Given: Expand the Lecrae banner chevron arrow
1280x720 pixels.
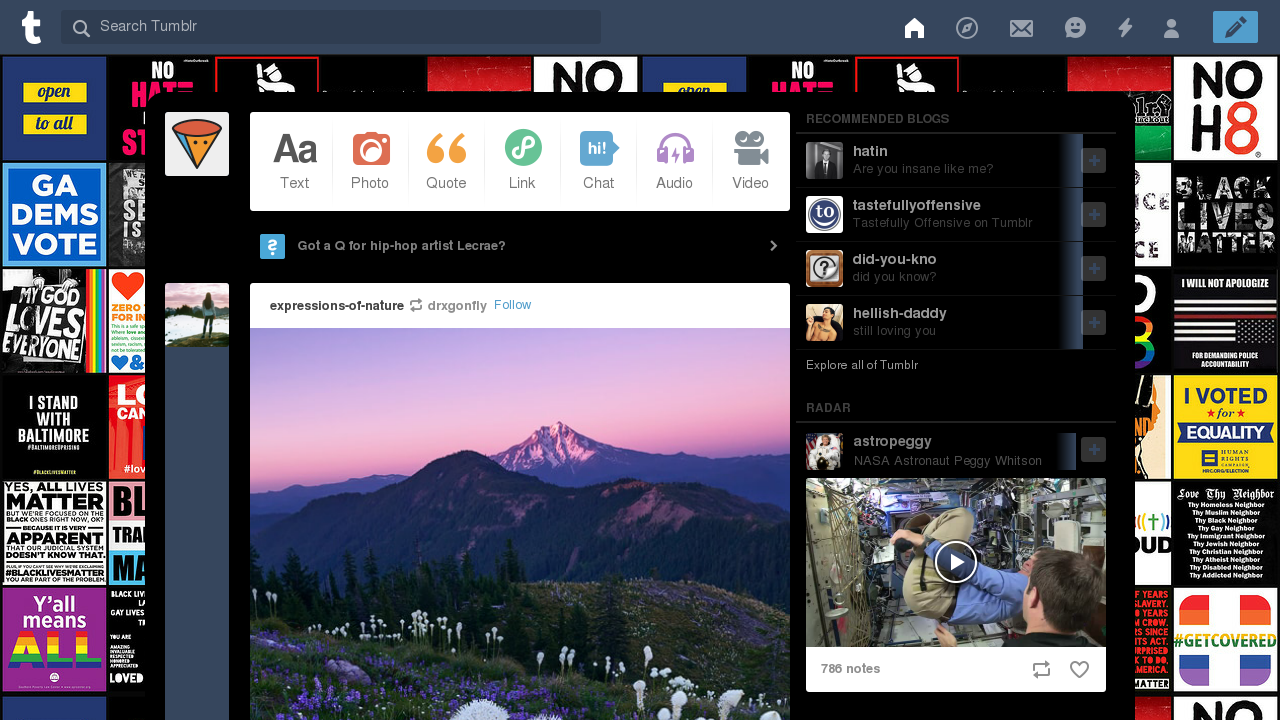Looking at the screenshot, I should [773, 246].
